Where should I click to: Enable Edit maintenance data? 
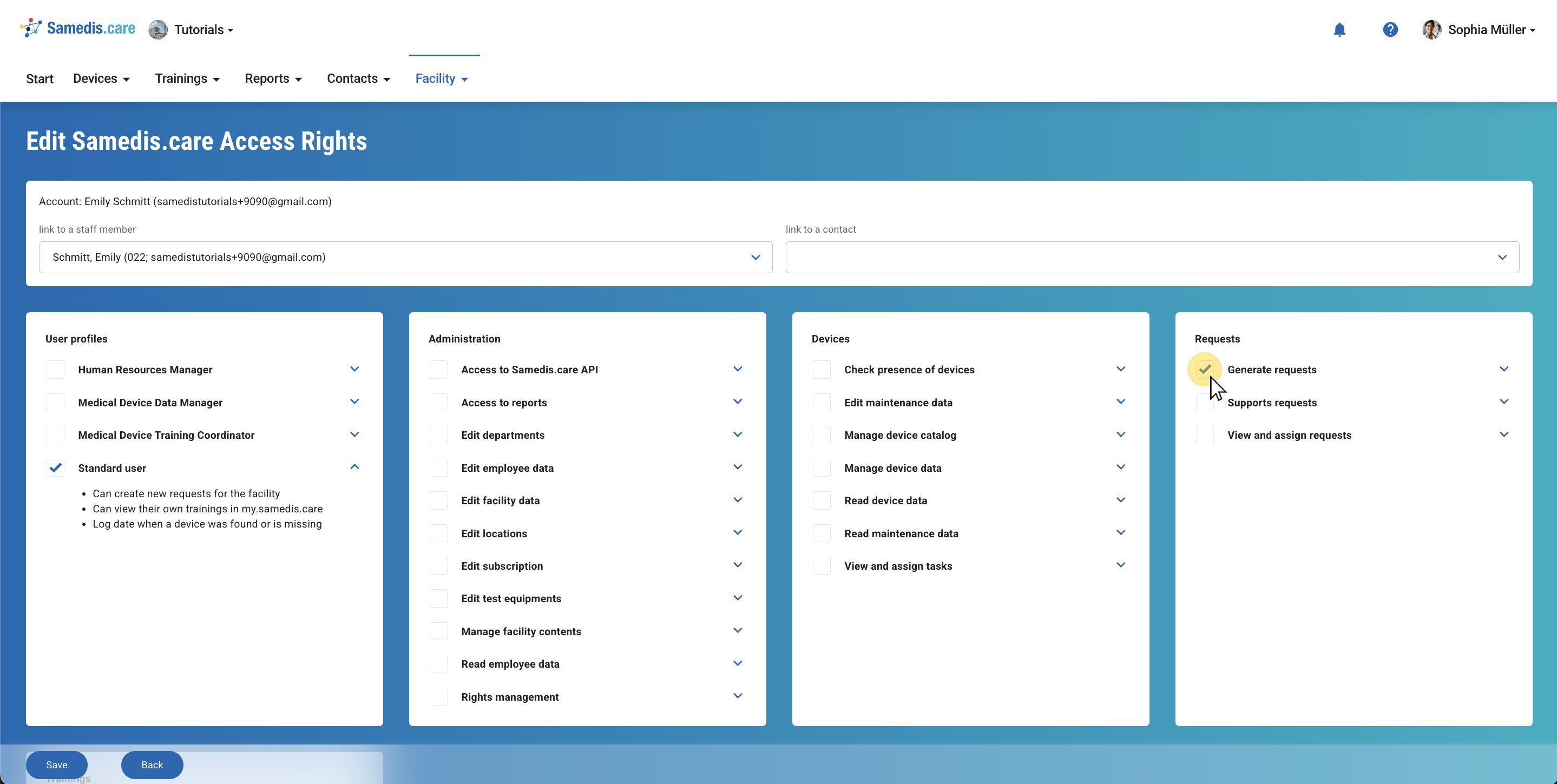(x=822, y=402)
